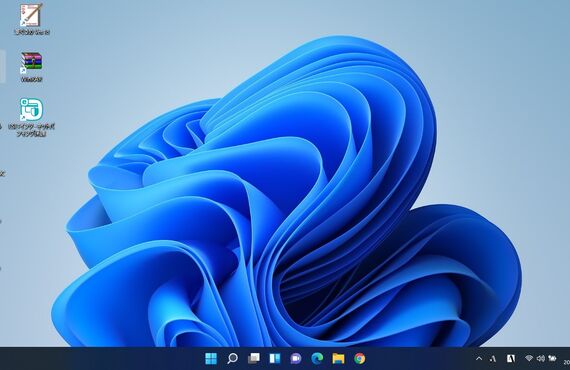
Task: Open the Windows Start menu
Action: (x=211, y=358)
